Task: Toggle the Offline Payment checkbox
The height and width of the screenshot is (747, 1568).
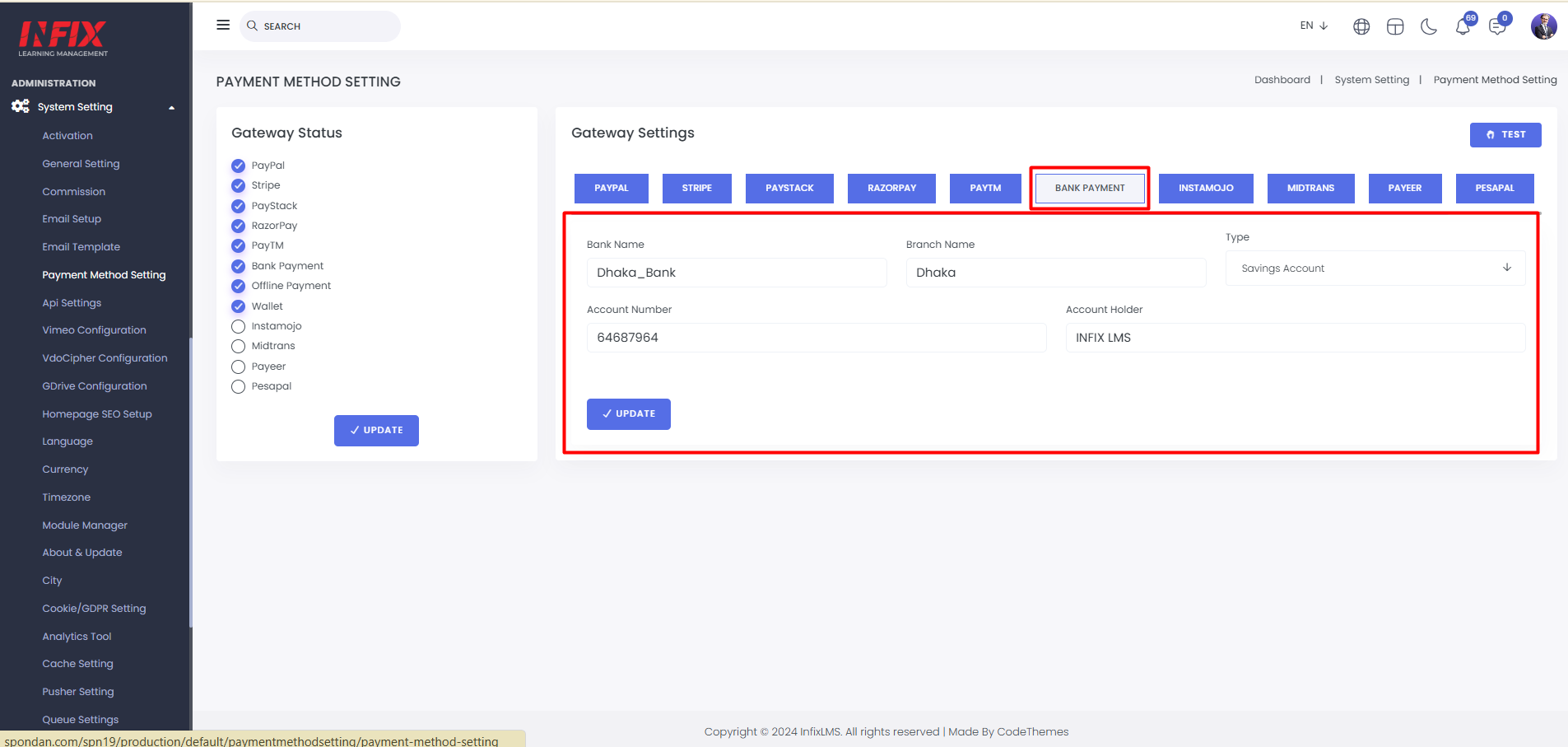Action: click(239, 286)
